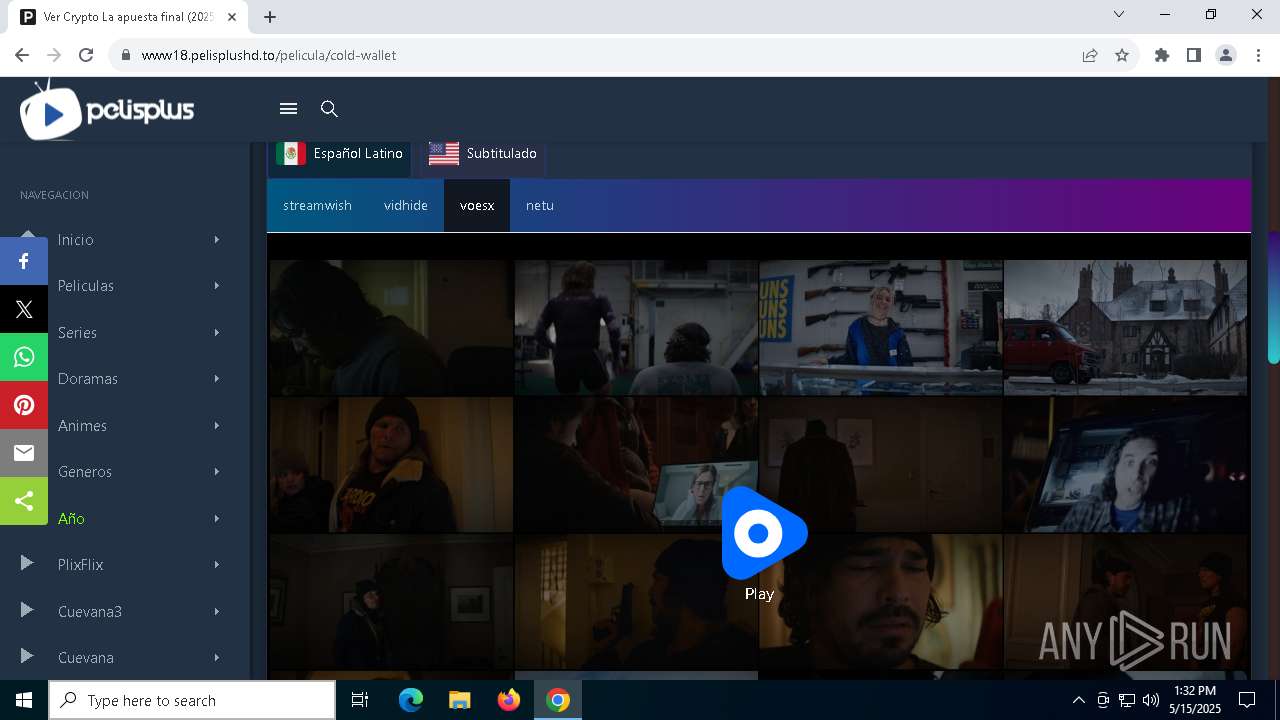Image resolution: width=1280 pixels, height=720 pixels.
Task: Go back in browser
Action: click(x=22, y=55)
